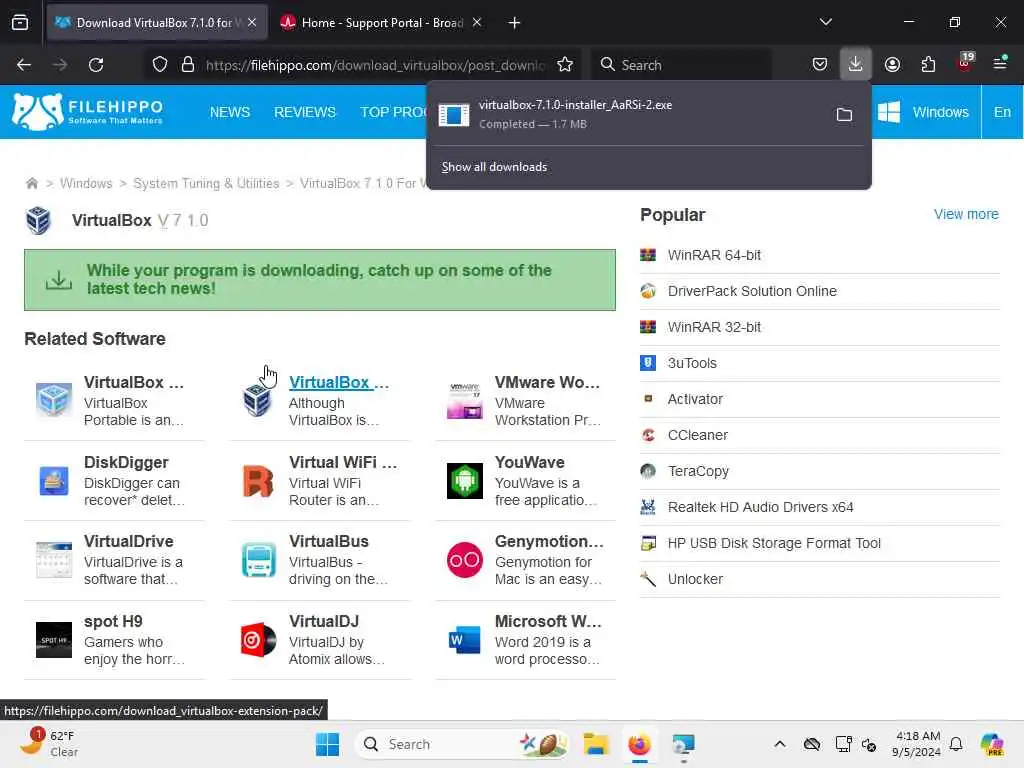Click System Tuning & Utilities breadcrumb
Screen dimensions: 1024x768
pos(206,184)
